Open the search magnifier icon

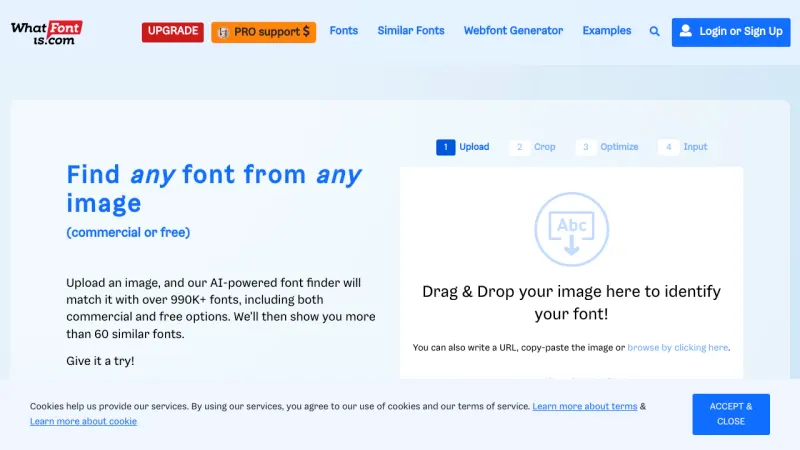654,32
